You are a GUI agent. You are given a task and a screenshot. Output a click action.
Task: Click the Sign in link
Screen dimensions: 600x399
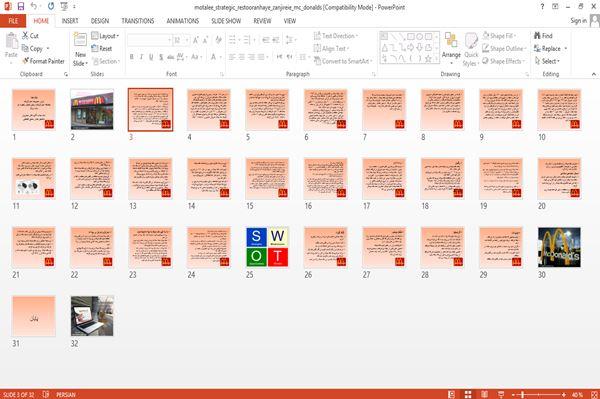click(x=578, y=21)
